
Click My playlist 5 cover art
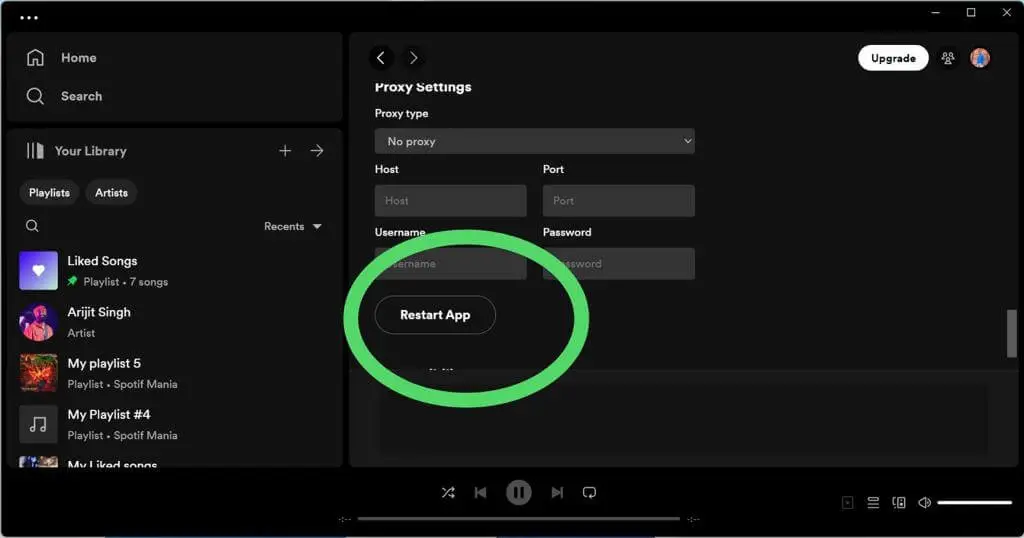38,373
